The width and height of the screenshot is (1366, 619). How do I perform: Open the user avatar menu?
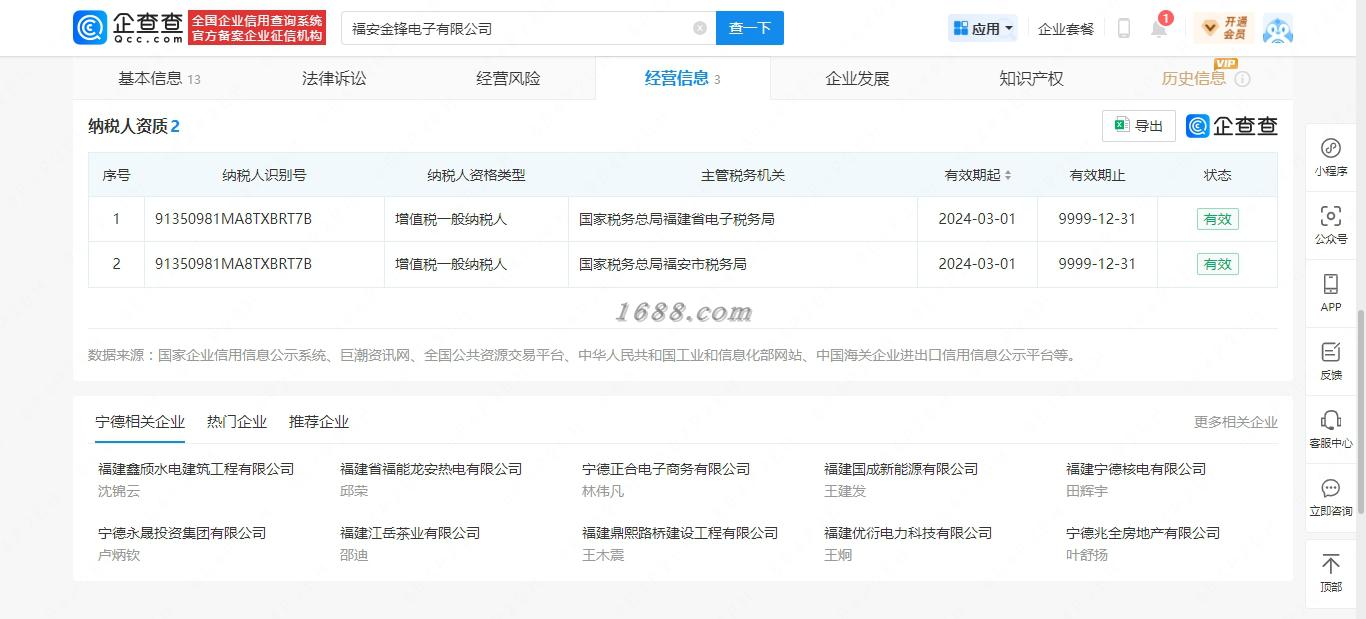1278,28
